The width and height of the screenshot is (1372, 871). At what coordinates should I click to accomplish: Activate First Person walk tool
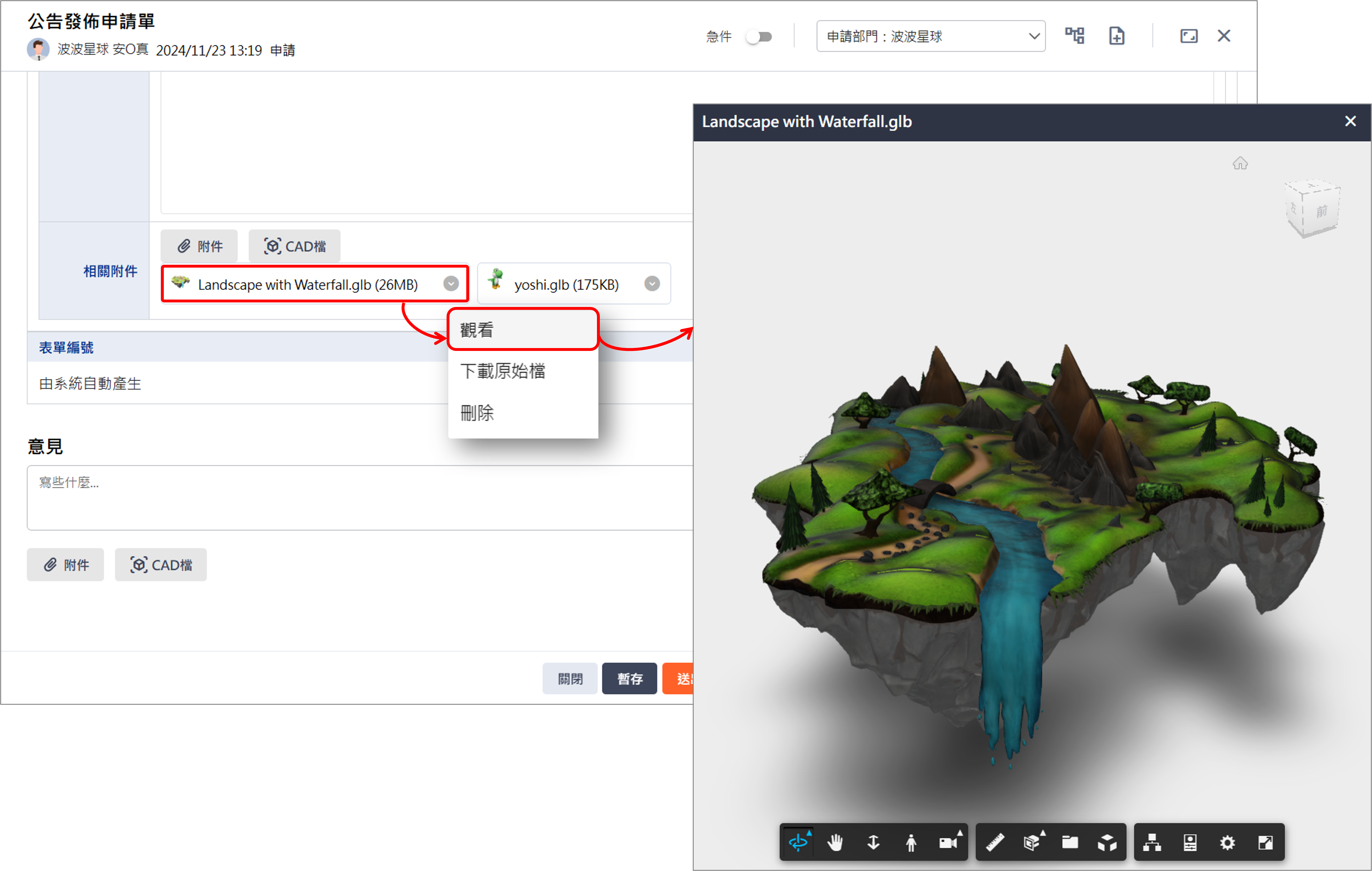pyautogui.click(x=911, y=842)
